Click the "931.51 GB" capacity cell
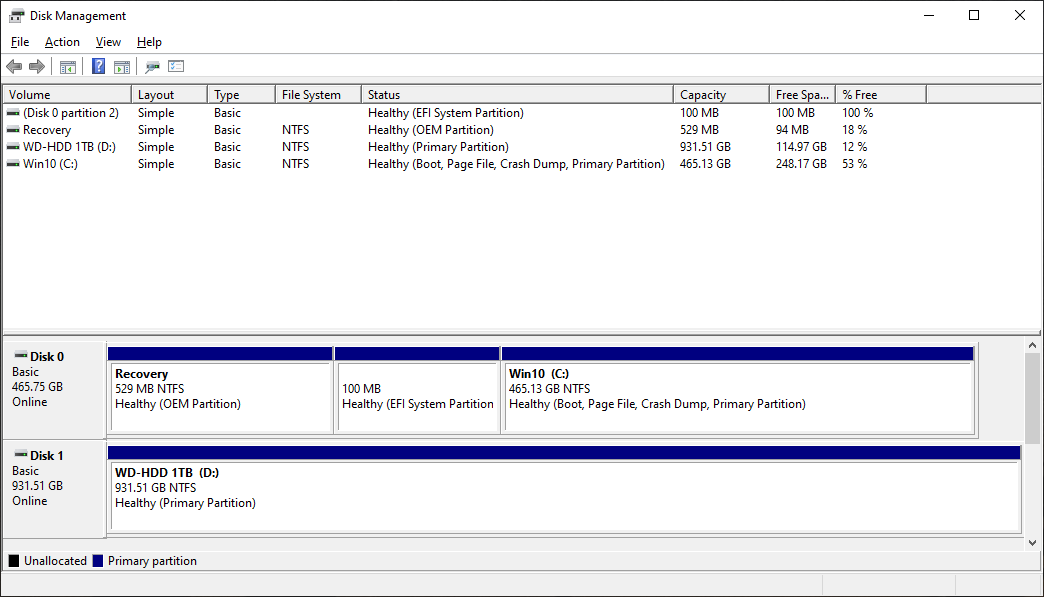Image resolution: width=1044 pixels, height=597 pixels. [x=705, y=147]
